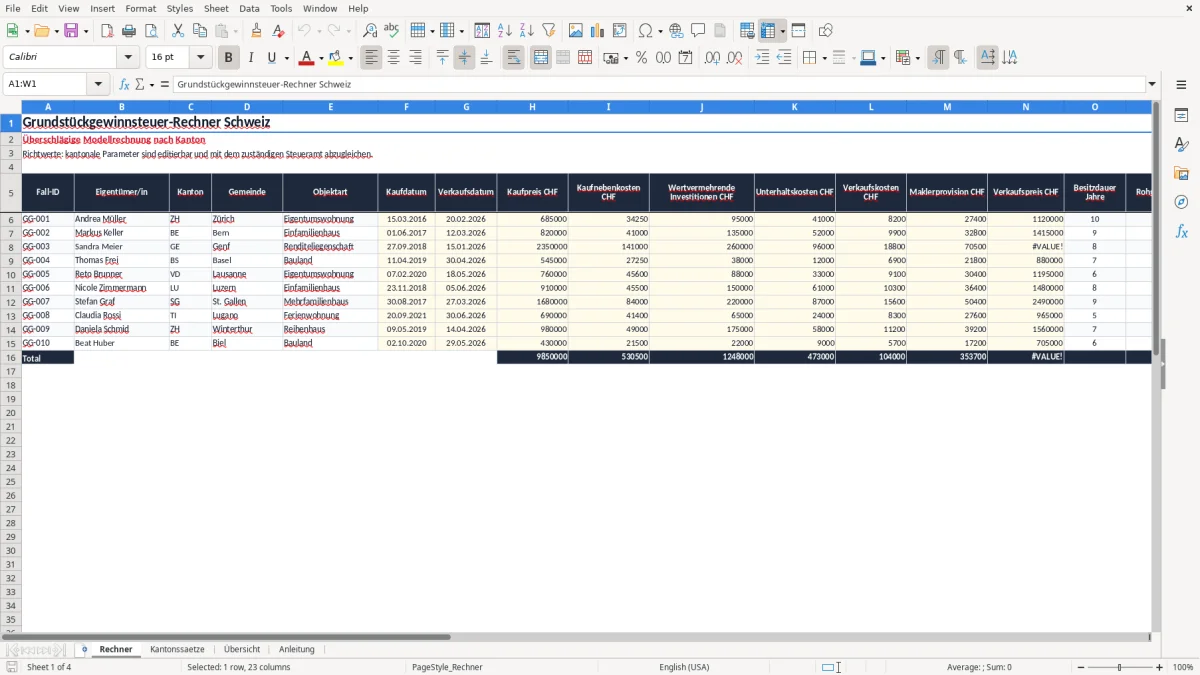This screenshot has width=1200, height=675.
Task: Format cells as percent
Action: coord(642,58)
